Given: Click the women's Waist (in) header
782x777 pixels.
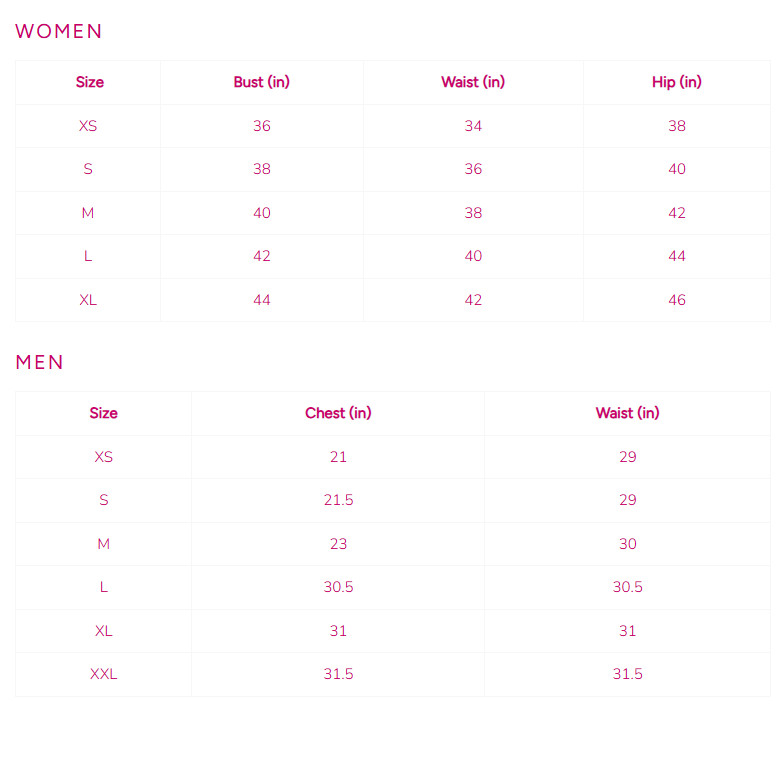Looking at the screenshot, I should 473,82.
